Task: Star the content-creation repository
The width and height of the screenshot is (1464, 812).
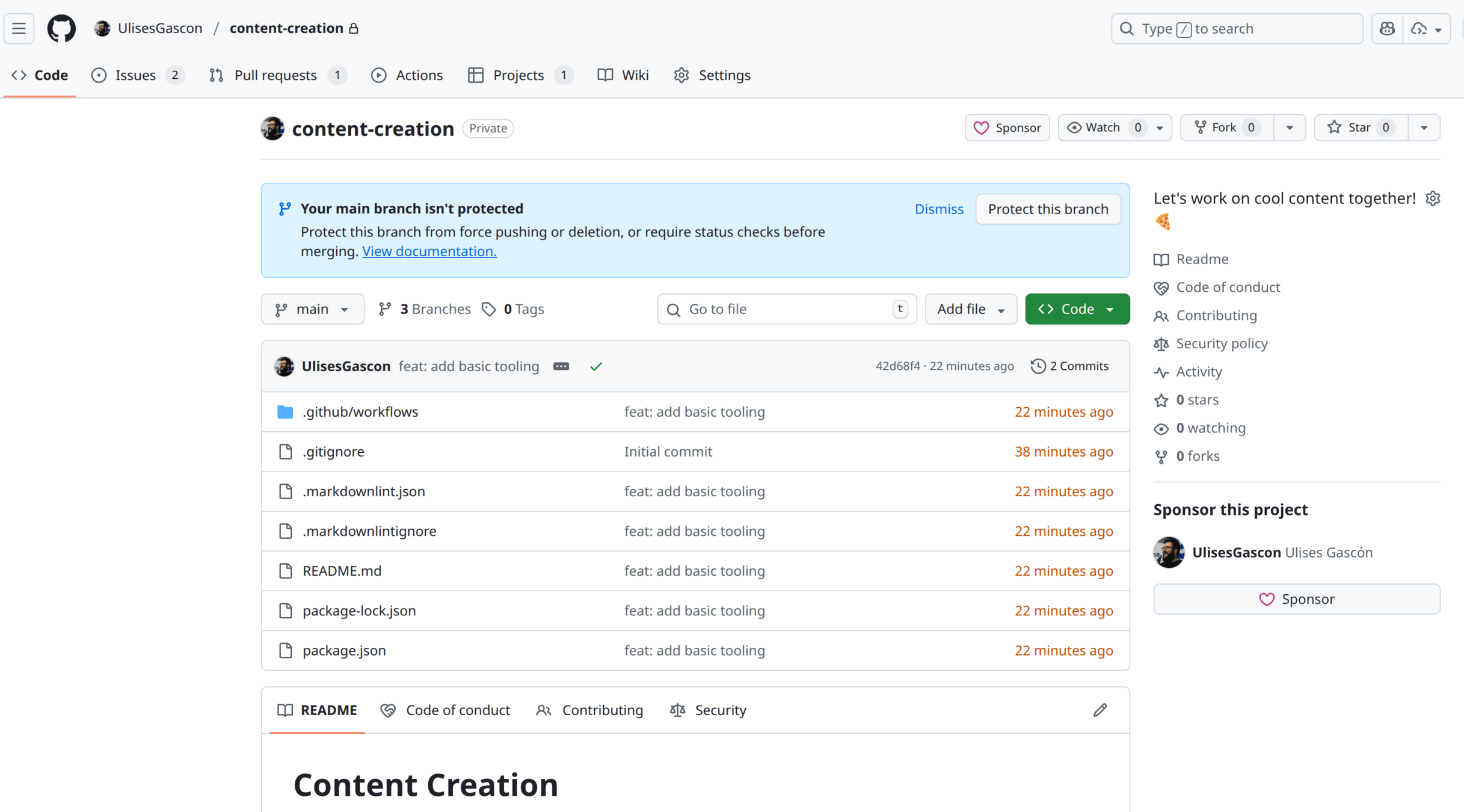Action: 1360,128
